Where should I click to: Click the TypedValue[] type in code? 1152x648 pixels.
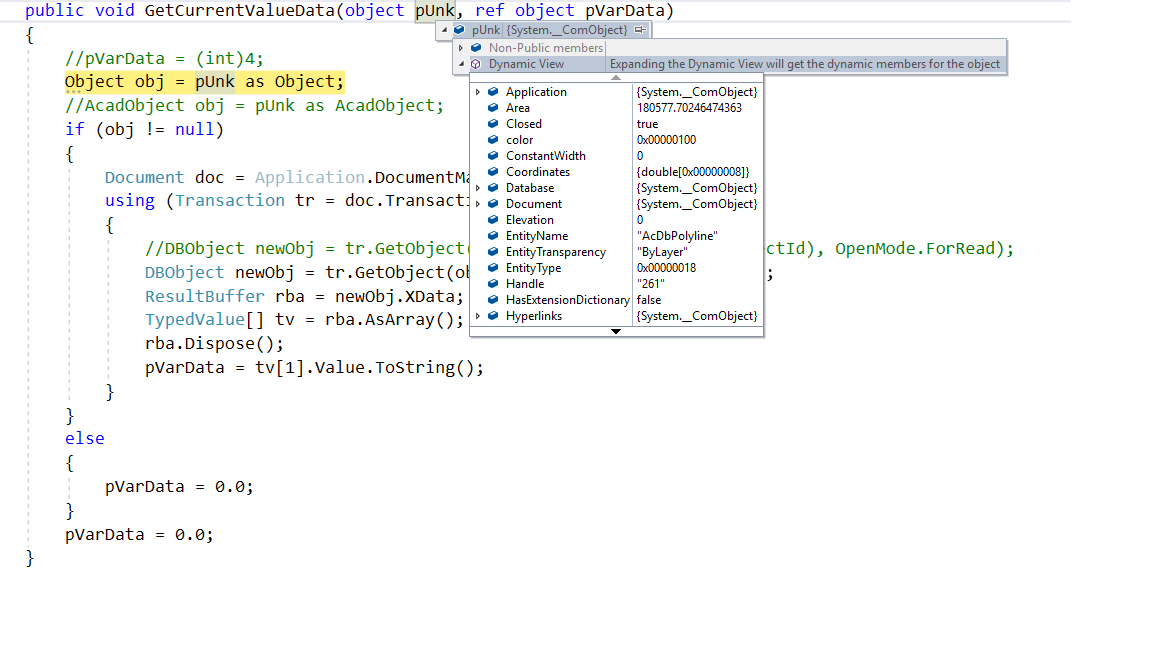point(204,320)
